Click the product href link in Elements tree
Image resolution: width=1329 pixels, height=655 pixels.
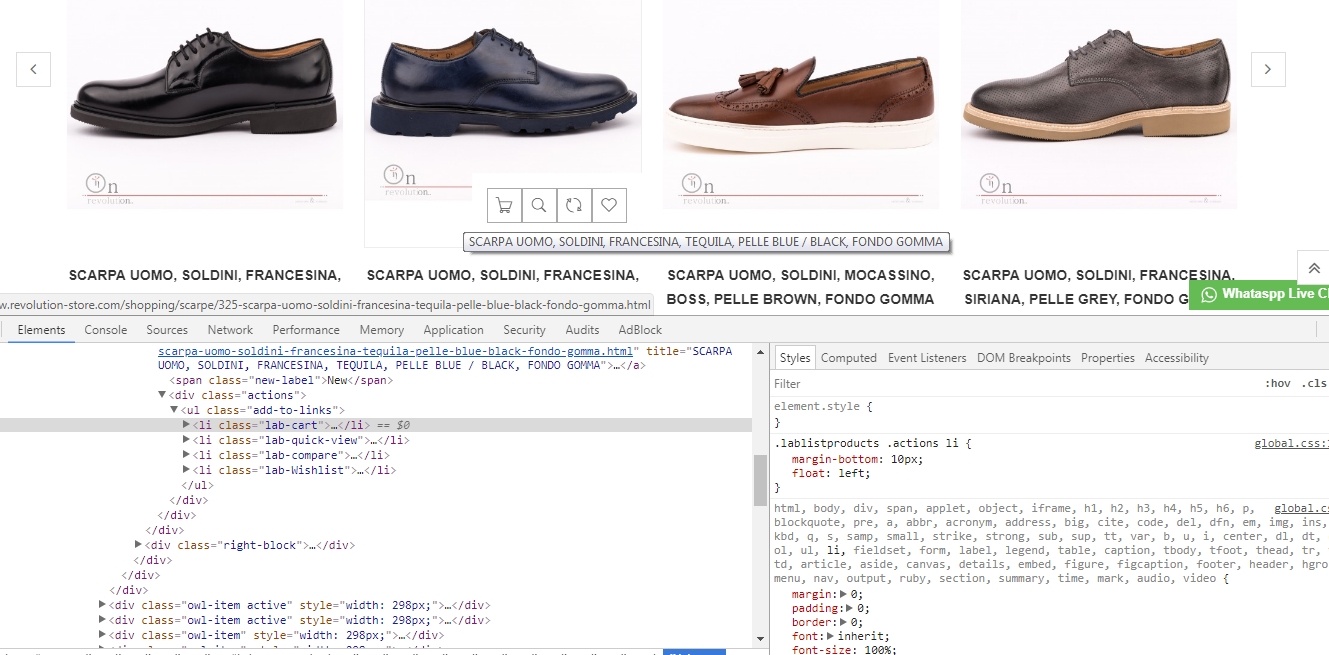click(x=396, y=352)
